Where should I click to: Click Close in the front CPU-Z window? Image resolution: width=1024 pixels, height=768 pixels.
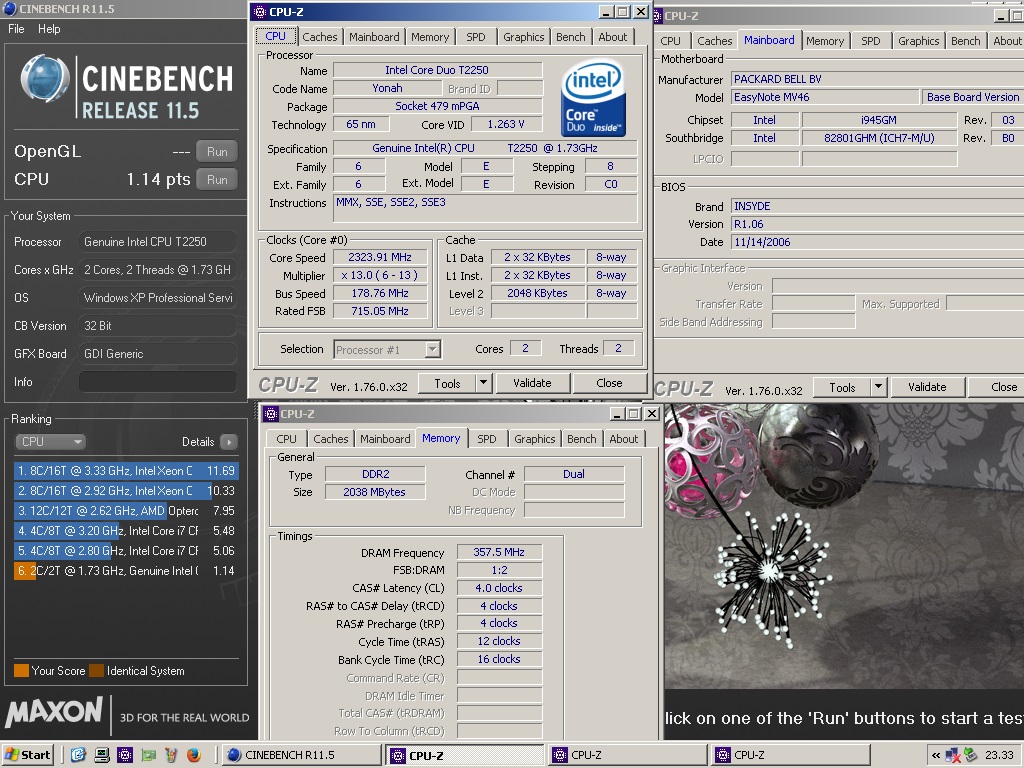point(609,383)
